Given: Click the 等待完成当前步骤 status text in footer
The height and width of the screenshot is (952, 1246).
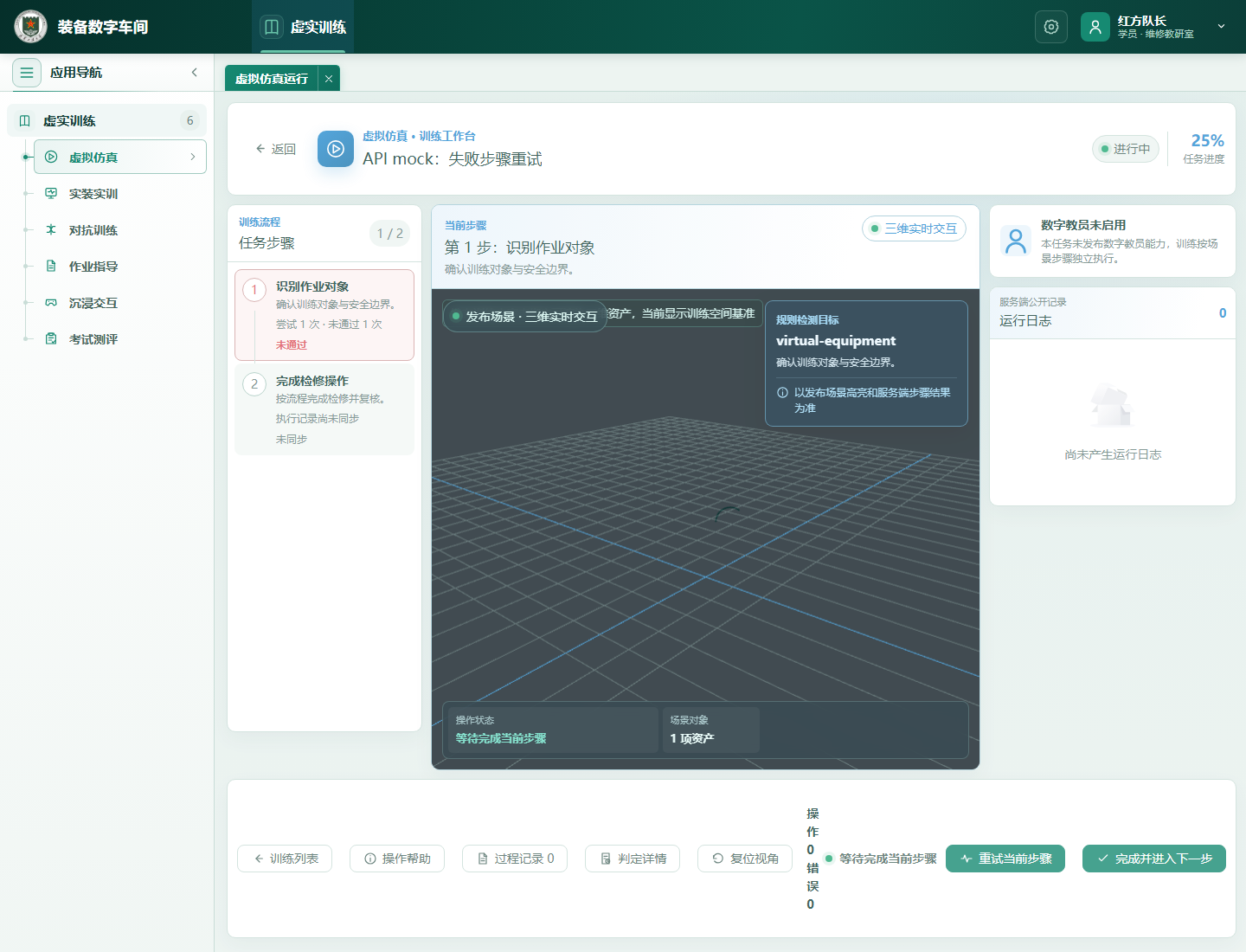Looking at the screenshot, I should pos(888,859).
